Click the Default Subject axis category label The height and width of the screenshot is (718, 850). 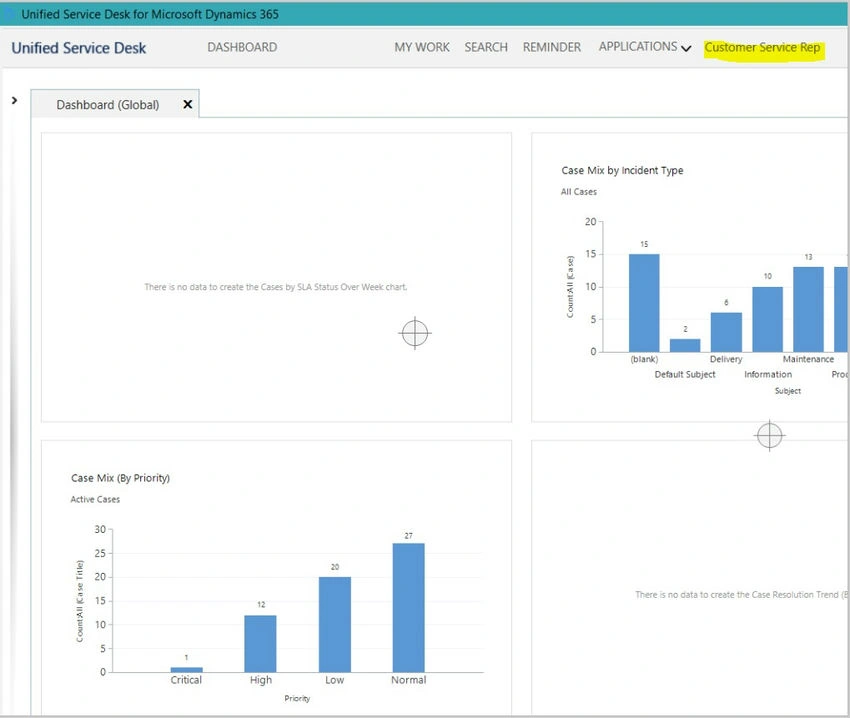[685, 374]
